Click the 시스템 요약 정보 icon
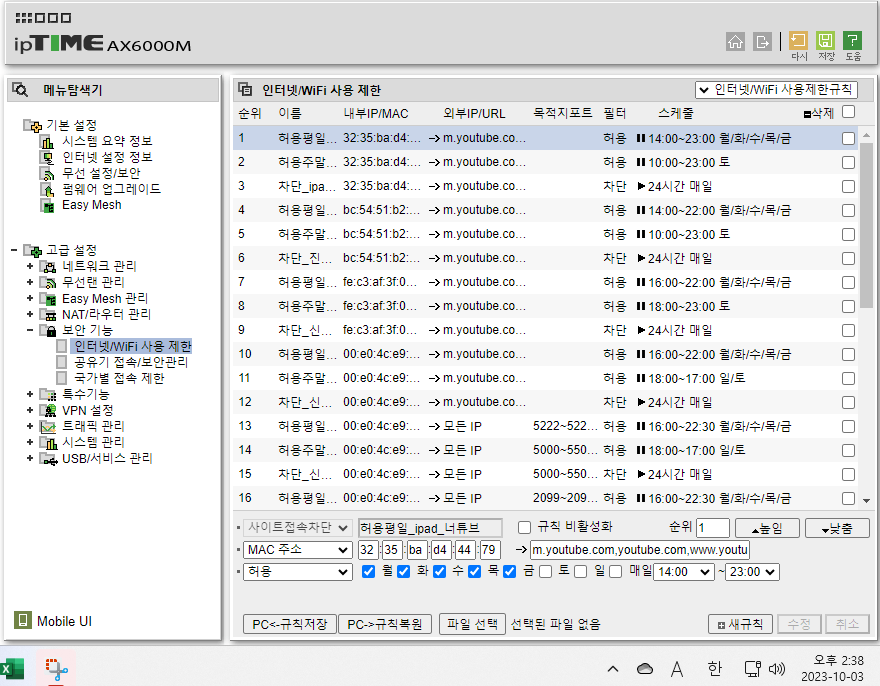 coord(48,141)
